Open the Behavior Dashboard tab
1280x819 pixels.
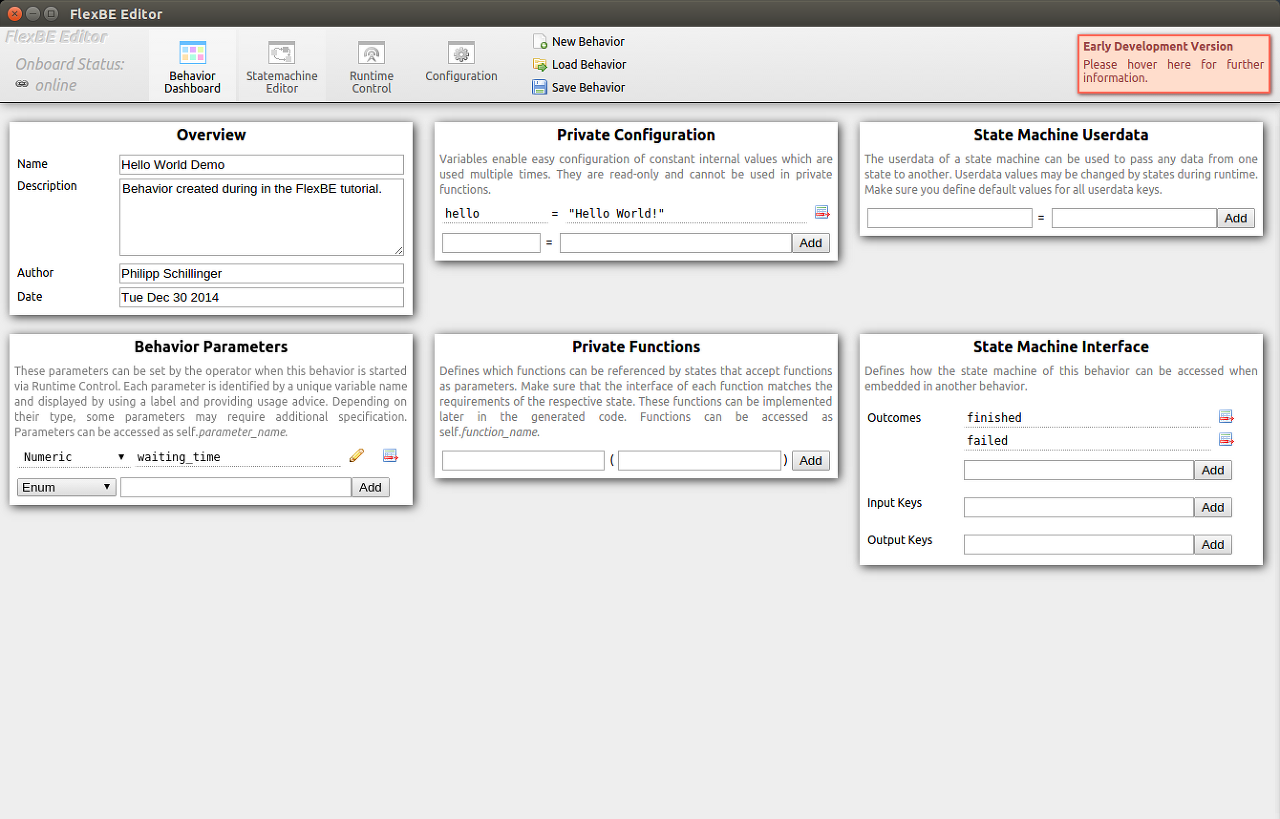tap(192, 66)
